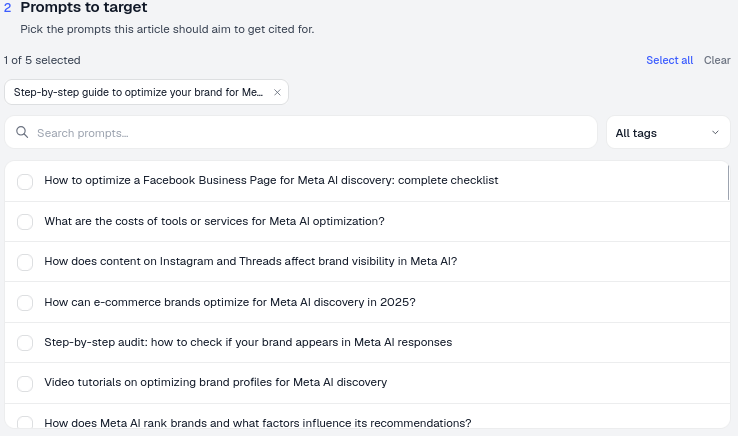The height and width of the screenshot is (436, 738).
Task: Focus the Search prompts input field
Action: (301, 133)
